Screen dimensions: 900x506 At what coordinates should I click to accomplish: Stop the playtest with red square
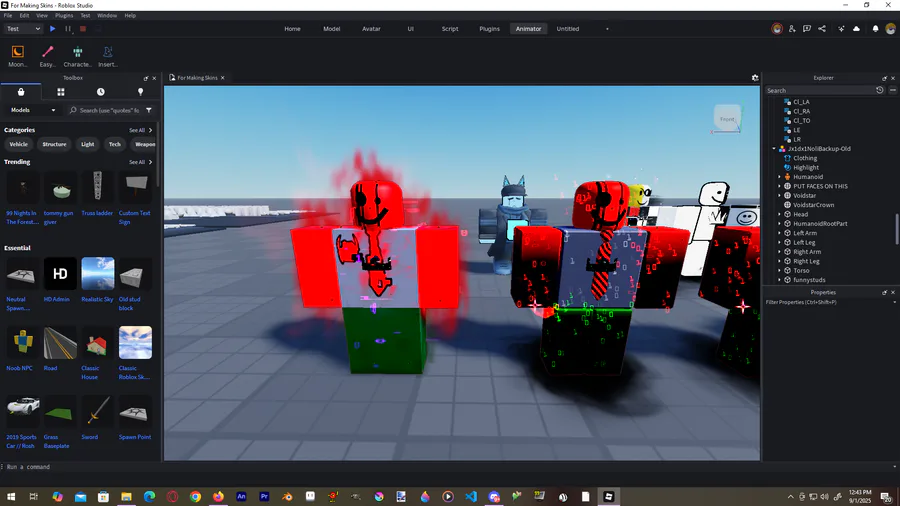point(83,29)
